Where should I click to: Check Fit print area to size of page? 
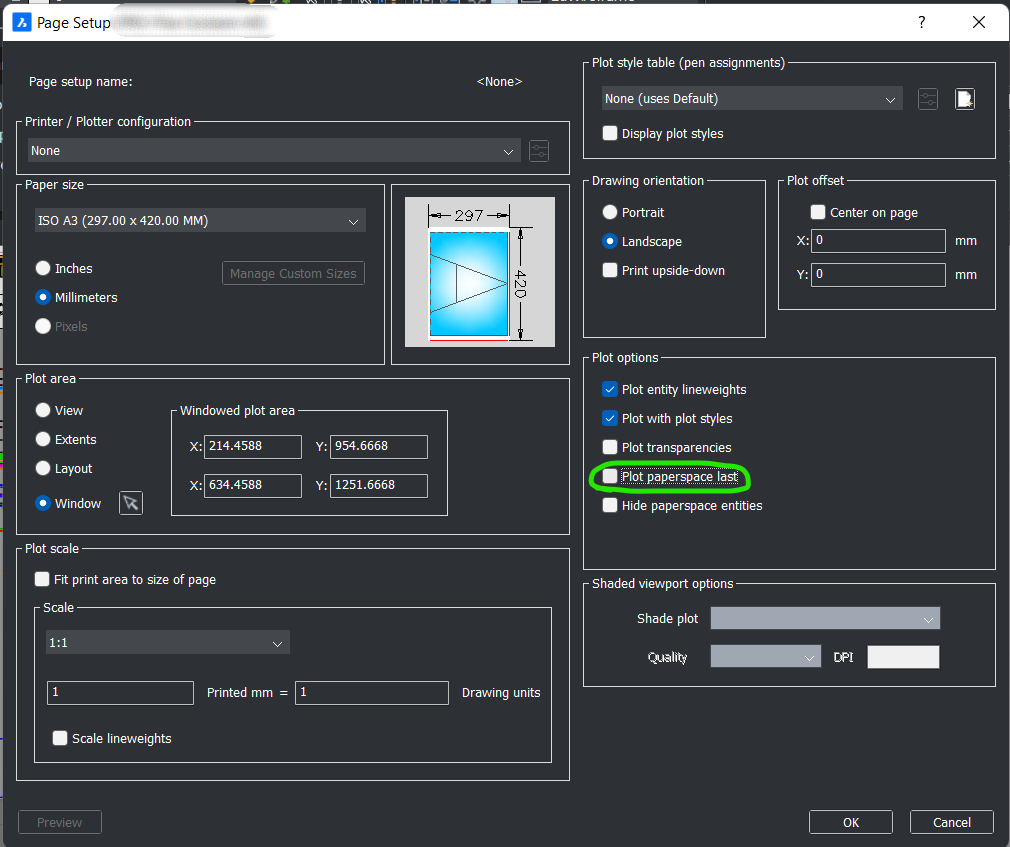point(42,579)
